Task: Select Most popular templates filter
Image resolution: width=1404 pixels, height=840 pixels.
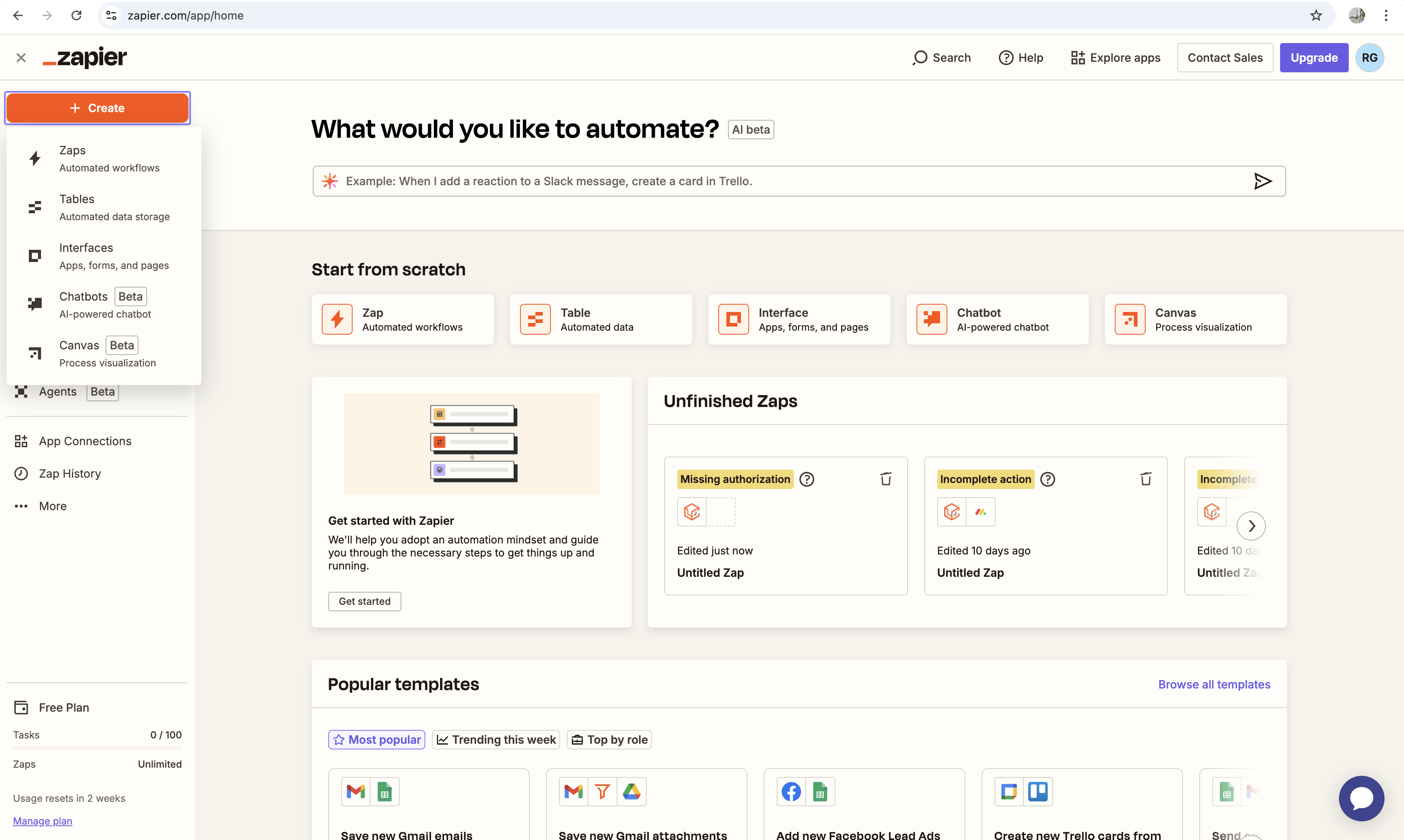Action: [377, 739]
